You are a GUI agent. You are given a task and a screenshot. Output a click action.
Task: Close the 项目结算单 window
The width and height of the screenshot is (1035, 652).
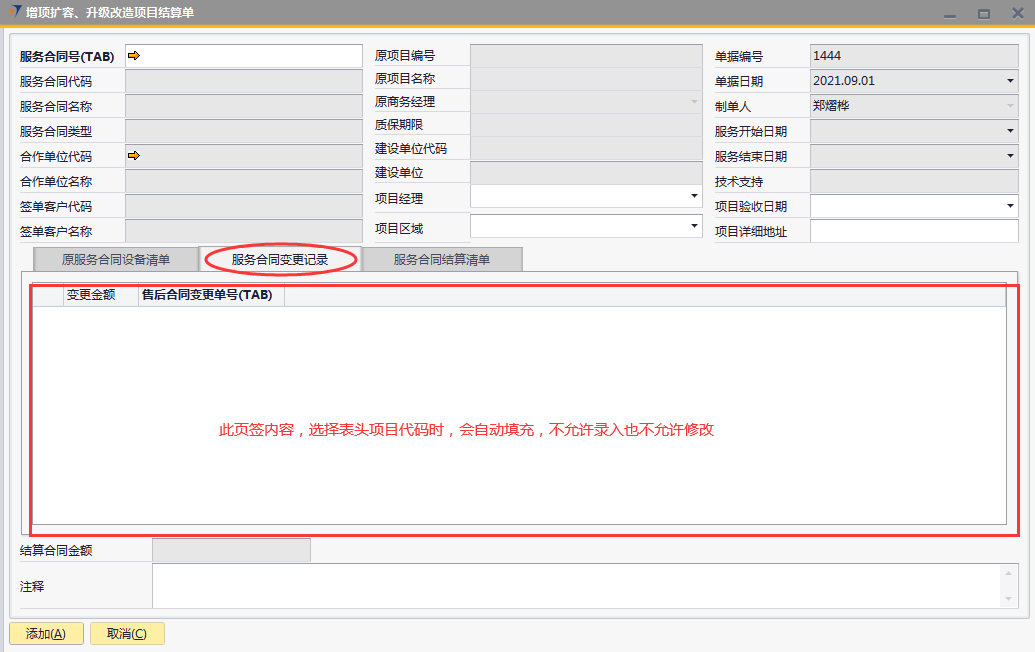point(1016,14)
